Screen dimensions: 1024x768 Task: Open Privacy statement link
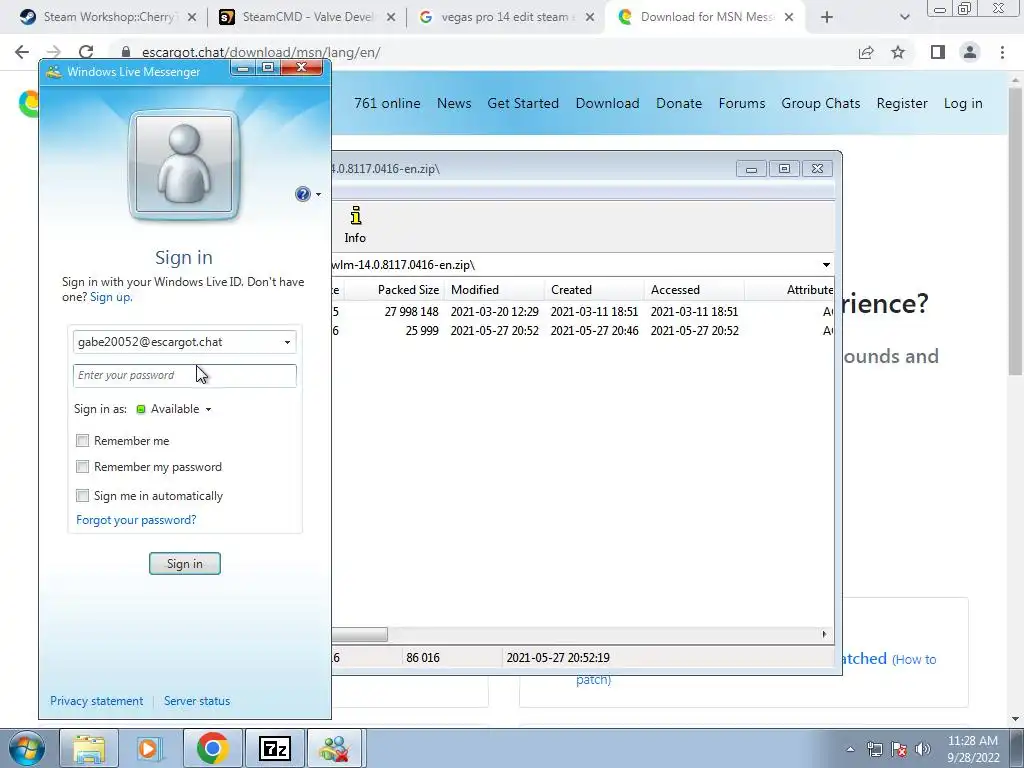click(97, 701)
